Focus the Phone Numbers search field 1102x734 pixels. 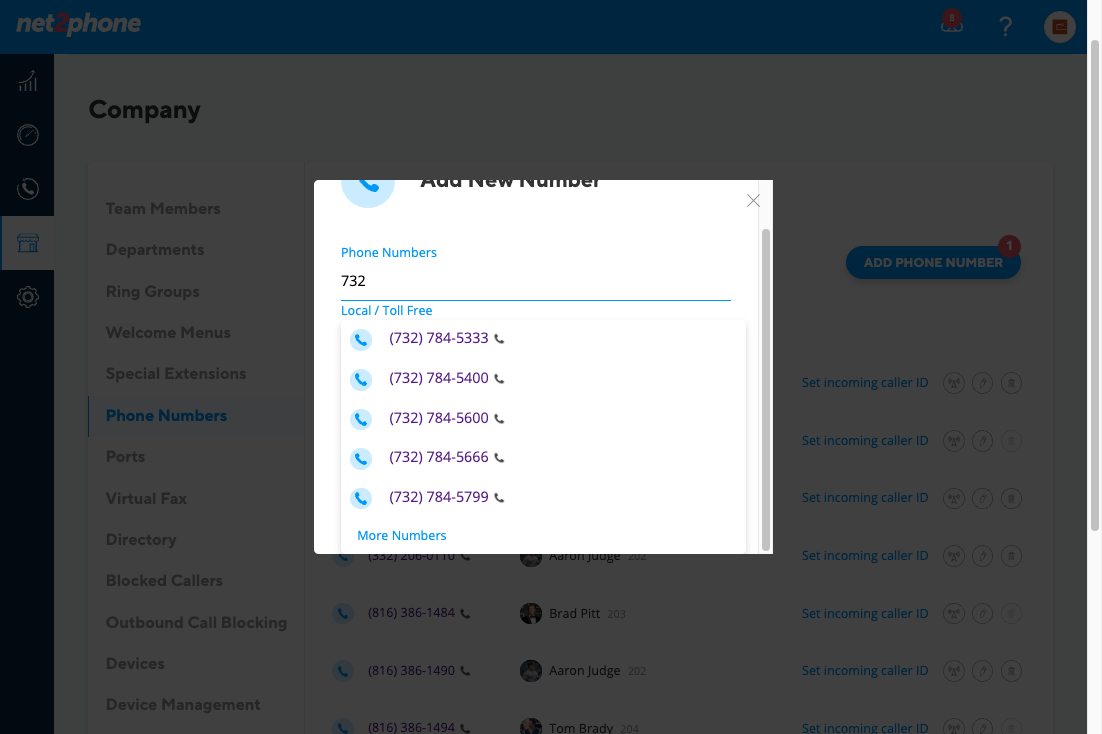536,281
